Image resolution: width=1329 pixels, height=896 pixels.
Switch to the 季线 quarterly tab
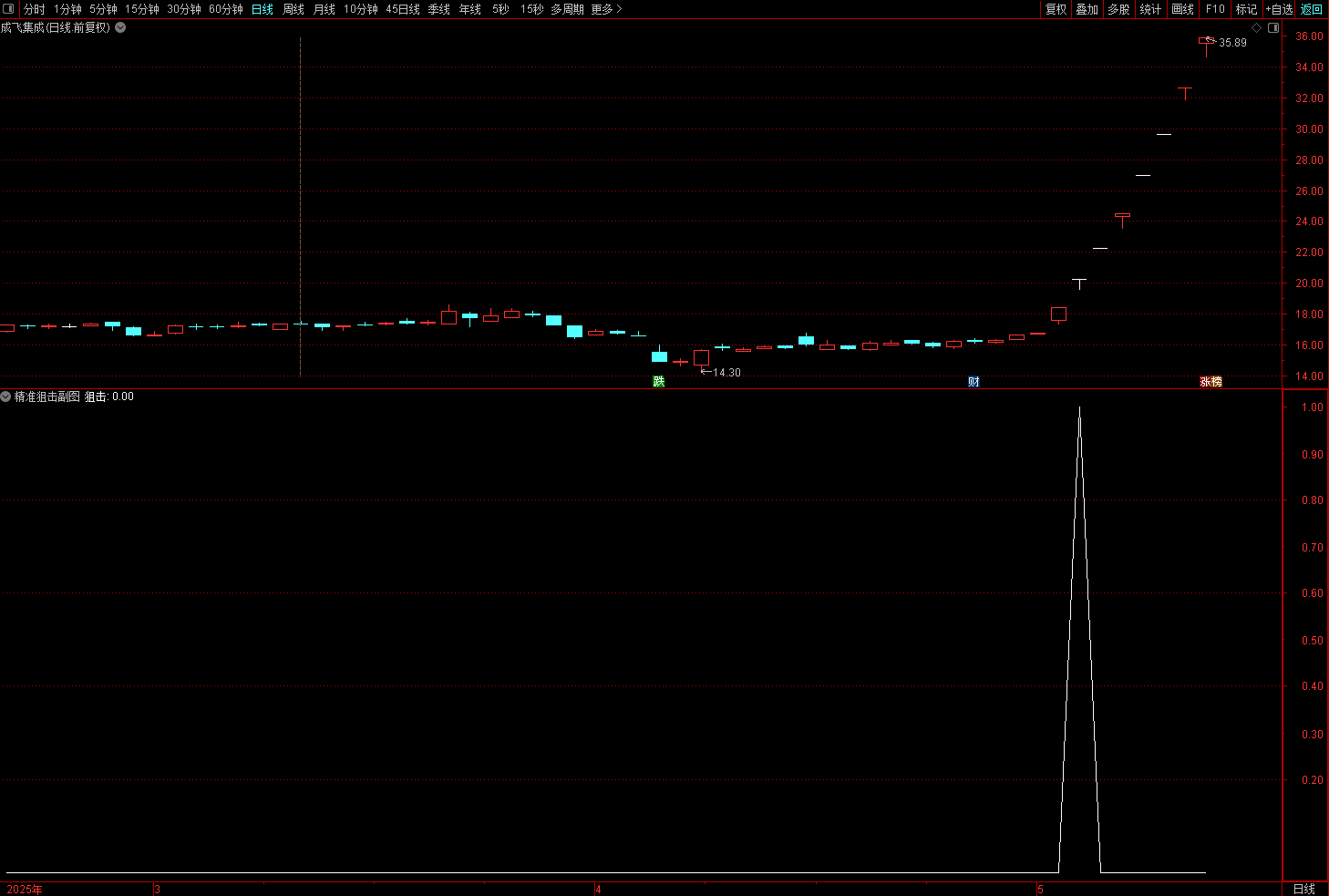click(x=439, y=9)
